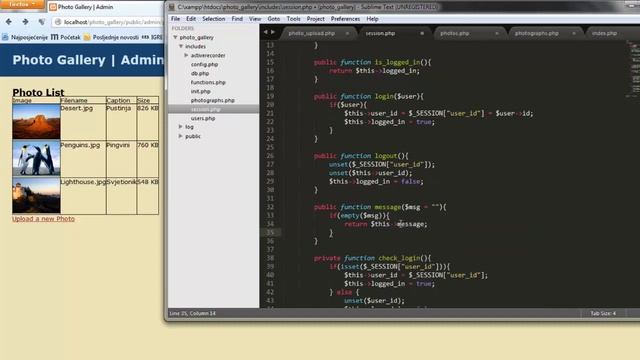Open config.php in the sidebar
640x360 pixels.
click(204, 64)
